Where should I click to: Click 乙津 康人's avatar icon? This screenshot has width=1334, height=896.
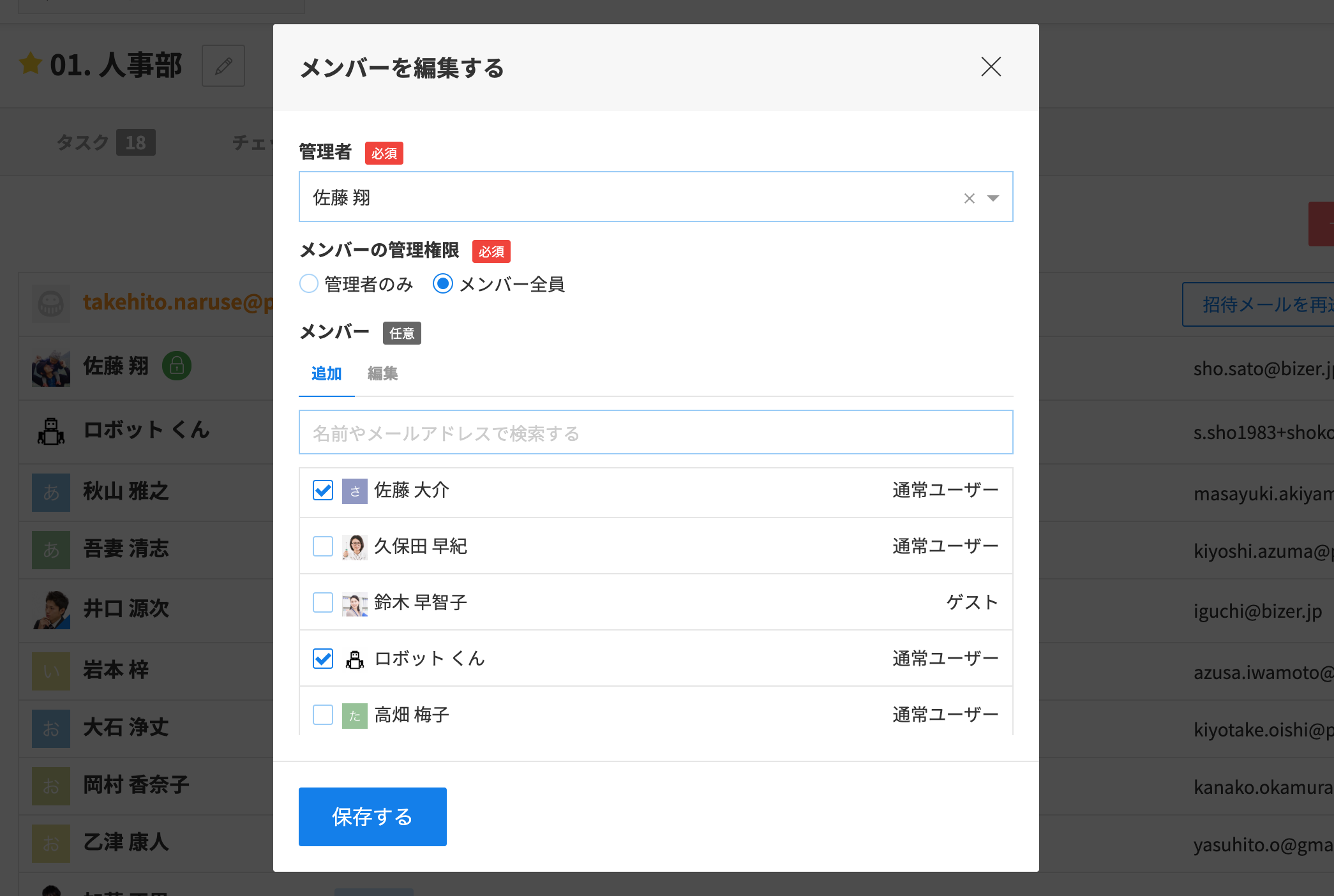click(51, 843)
